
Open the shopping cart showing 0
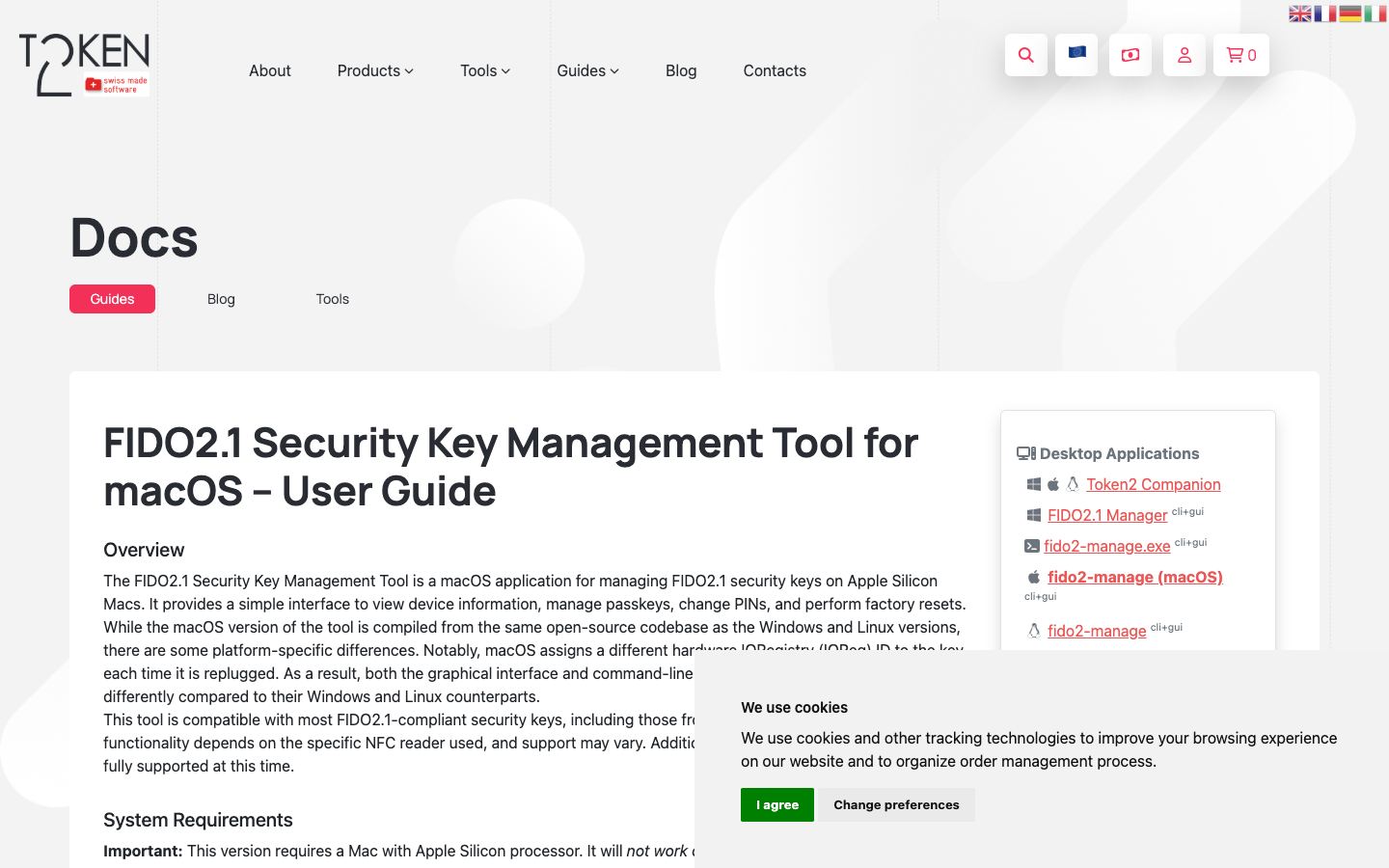[1240, 55]
